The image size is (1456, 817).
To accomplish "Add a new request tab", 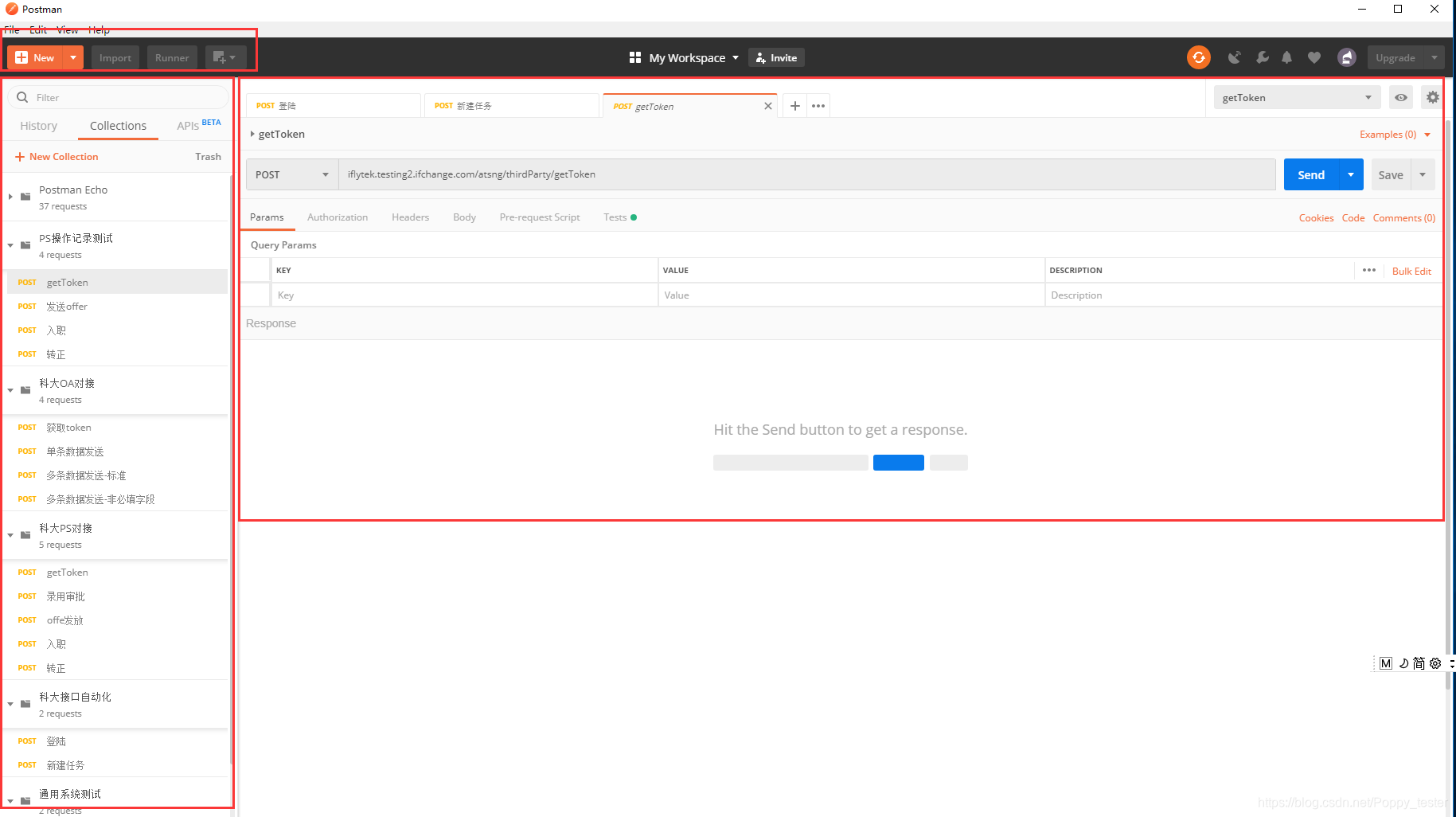I will tap(794, 106).
